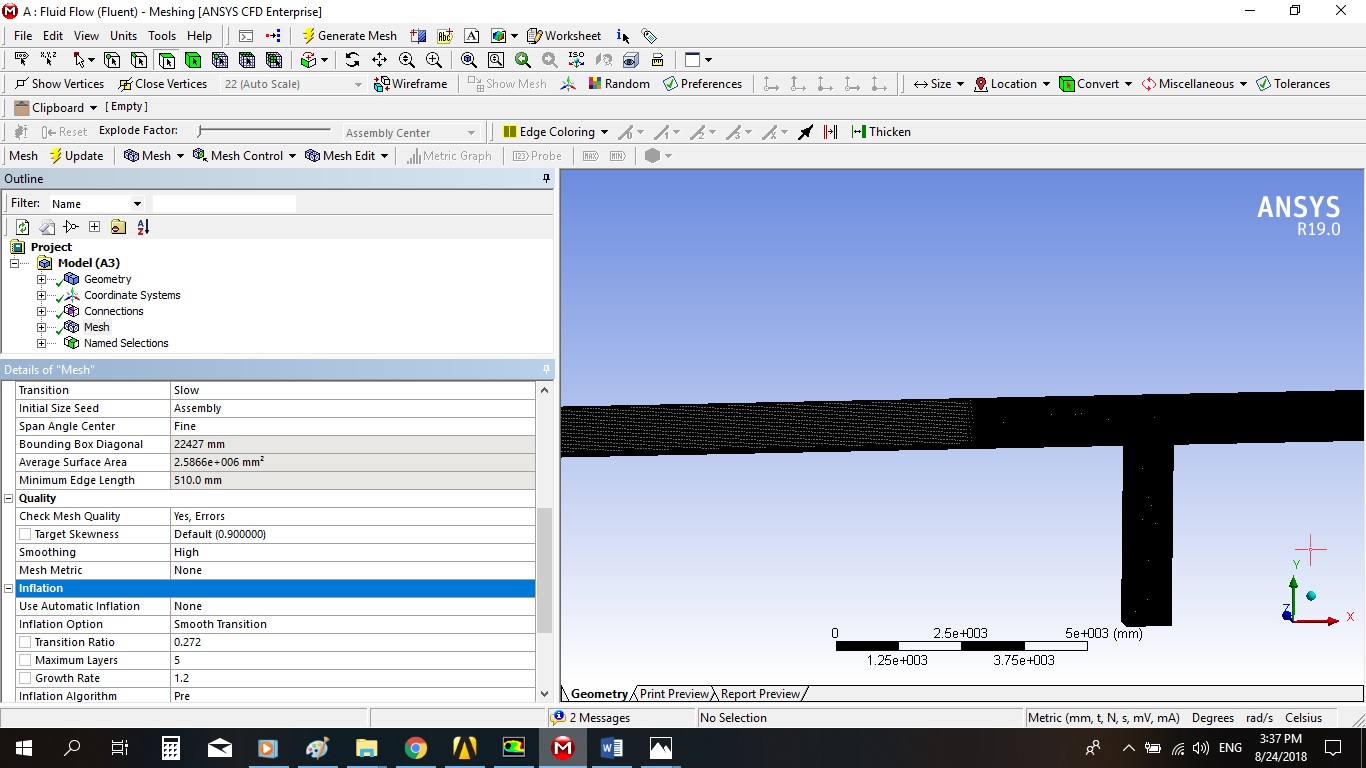Tick the Target Skewness checkbox
This screenshot has height=768, width=1366.
pos(25,535)
